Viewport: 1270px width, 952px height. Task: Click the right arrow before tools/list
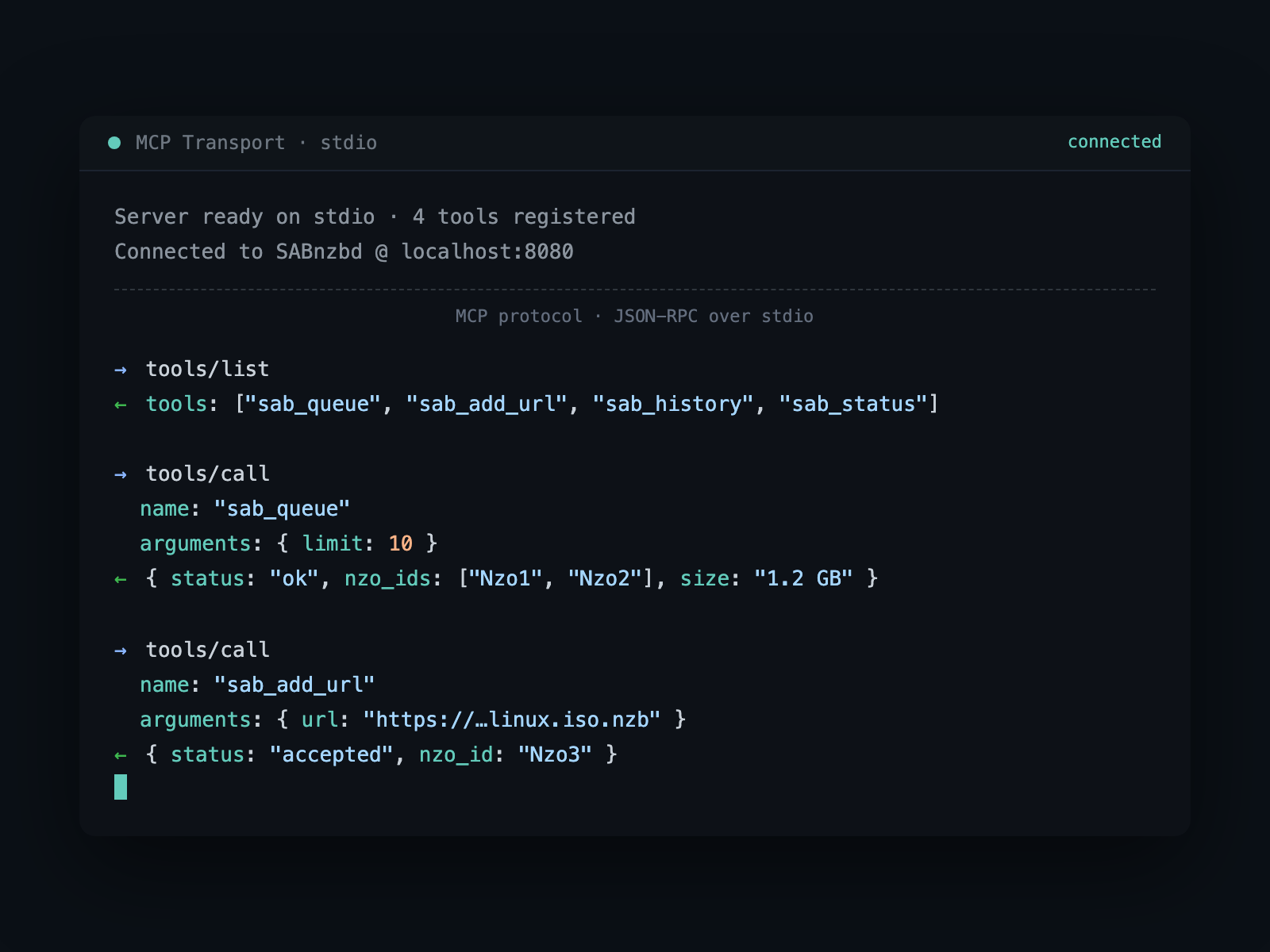(x=121, y=370)
